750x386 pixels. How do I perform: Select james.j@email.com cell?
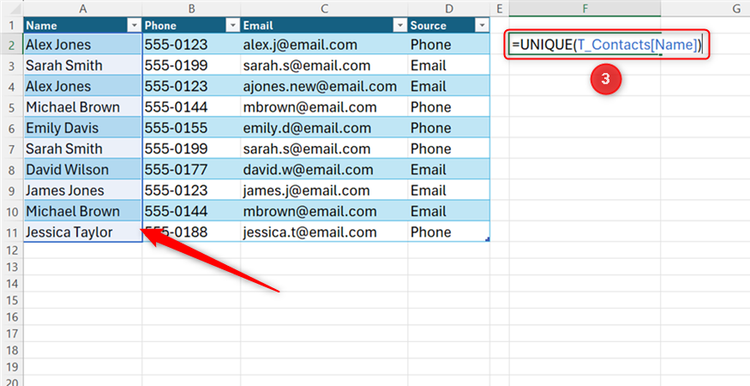coord(324,190)
